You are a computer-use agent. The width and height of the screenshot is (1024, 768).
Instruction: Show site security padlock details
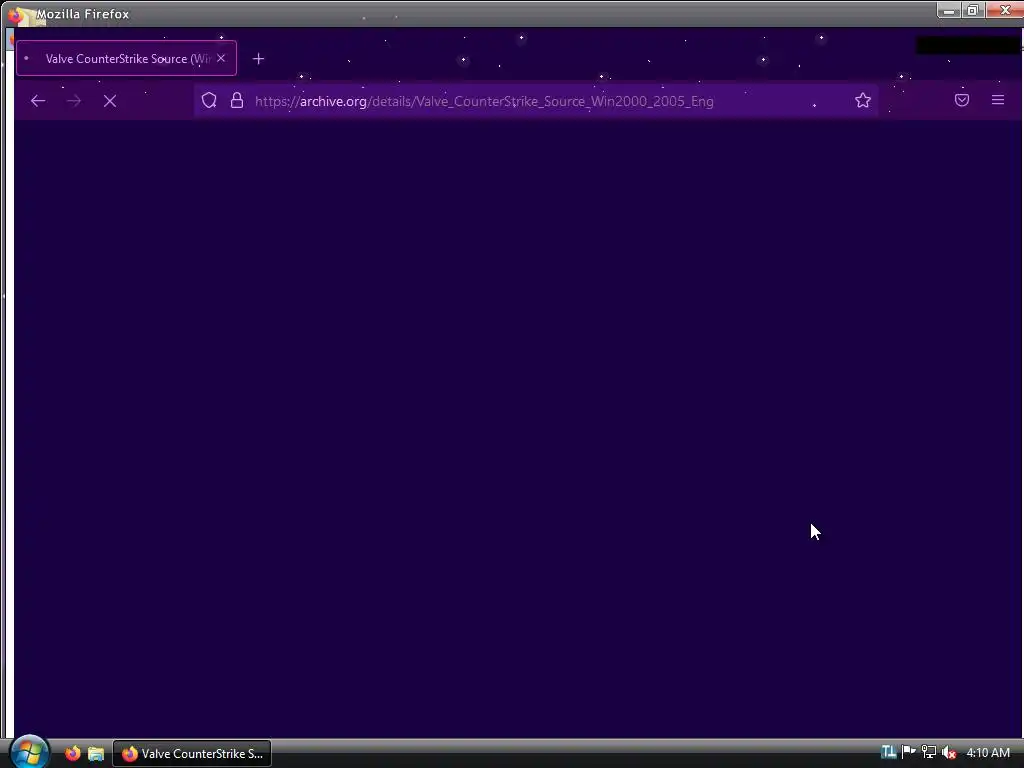point(237,100)
